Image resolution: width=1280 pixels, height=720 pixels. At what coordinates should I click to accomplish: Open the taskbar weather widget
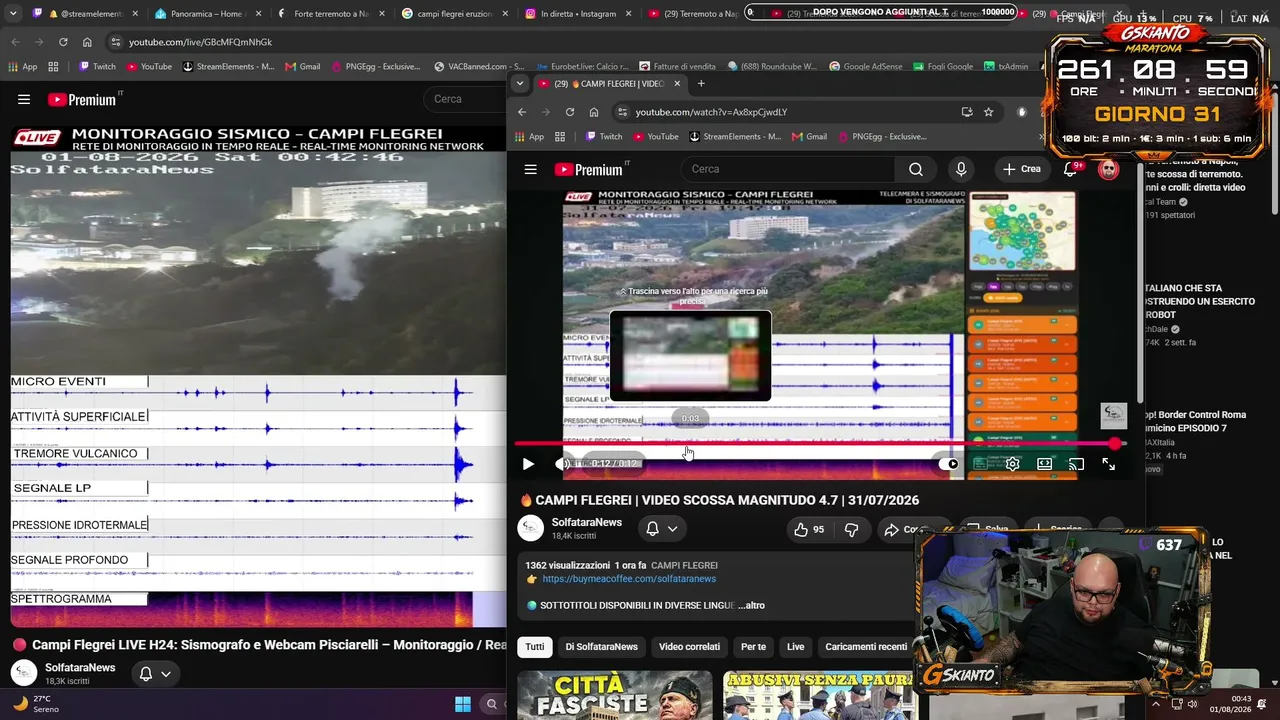(x=36, y=704)
